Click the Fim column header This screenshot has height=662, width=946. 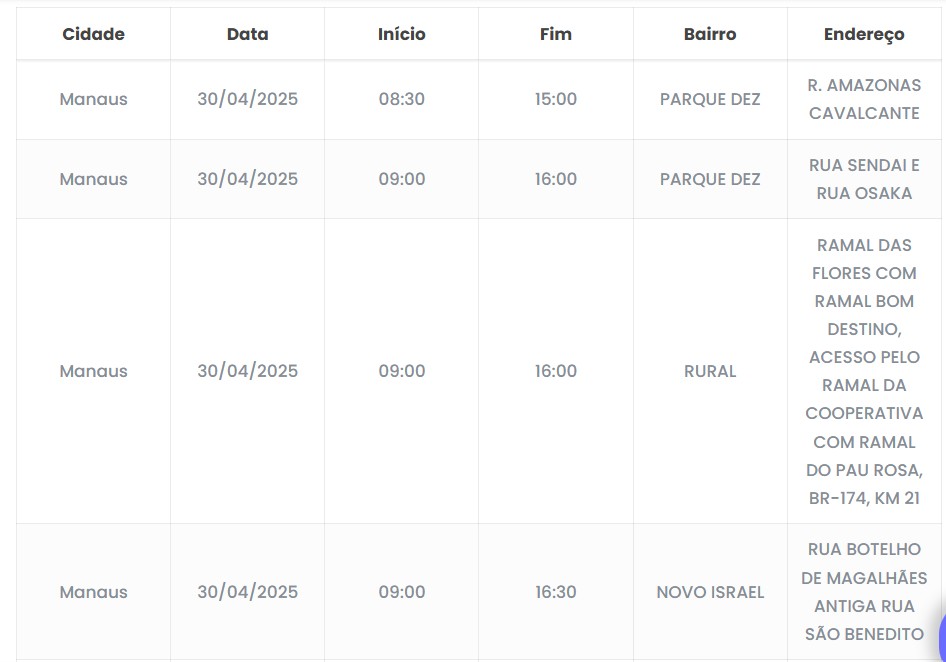tap(555, 34)
